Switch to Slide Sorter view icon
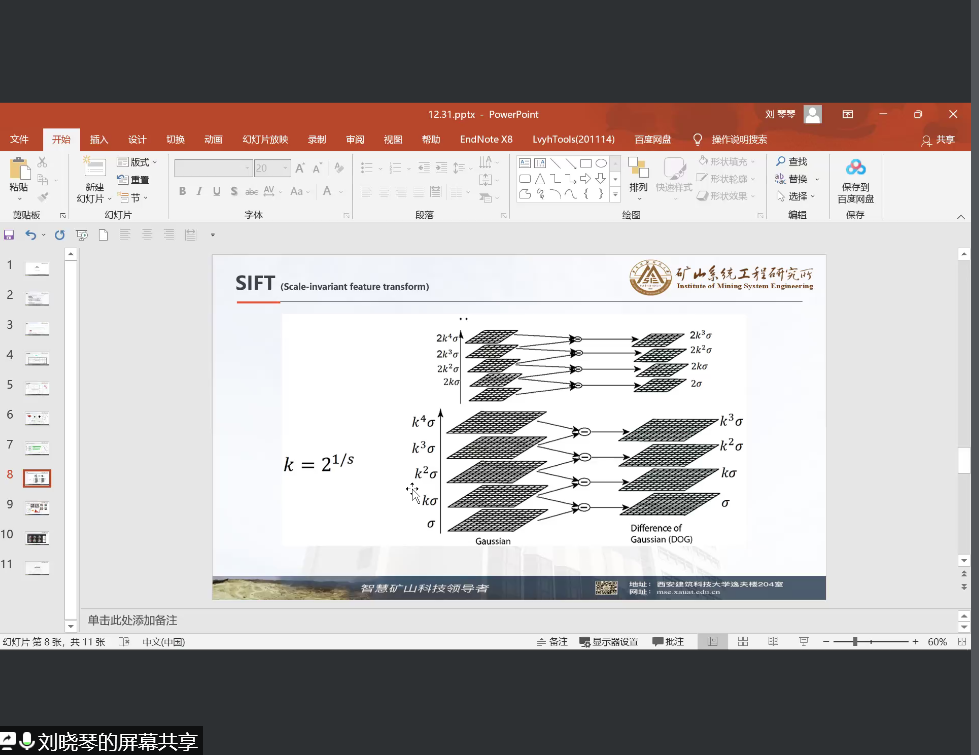This screenshot has height=755, width=979. pyautogui.click(x=743, y=641)
